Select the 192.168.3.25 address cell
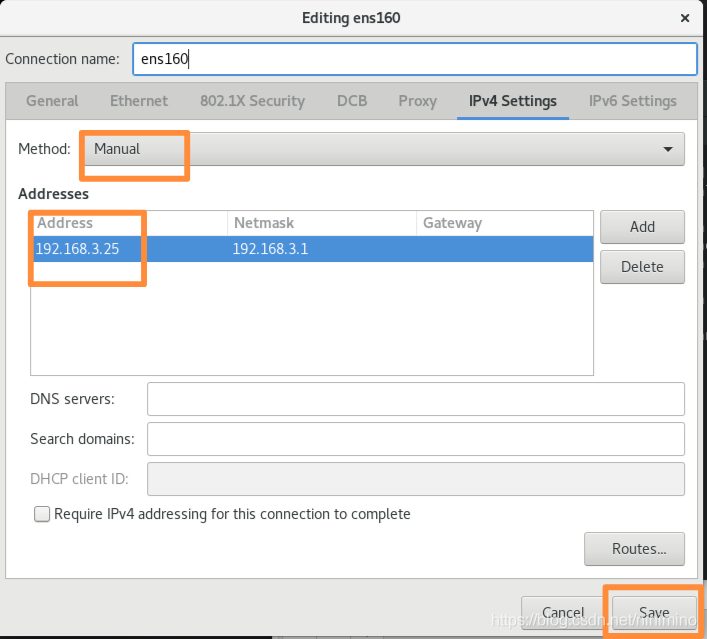Viewport: 707px width, 639px height. coord(78,249)
